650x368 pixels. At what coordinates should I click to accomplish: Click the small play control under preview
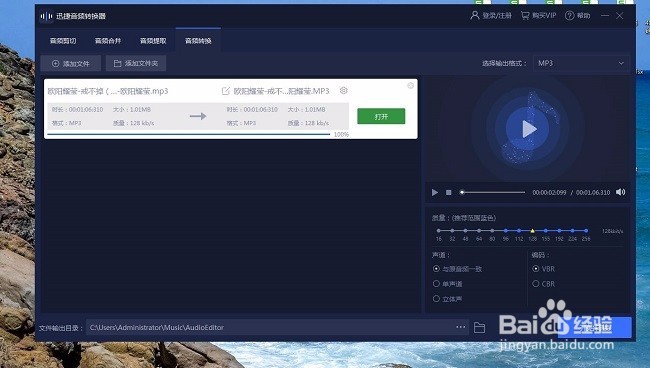434,192
